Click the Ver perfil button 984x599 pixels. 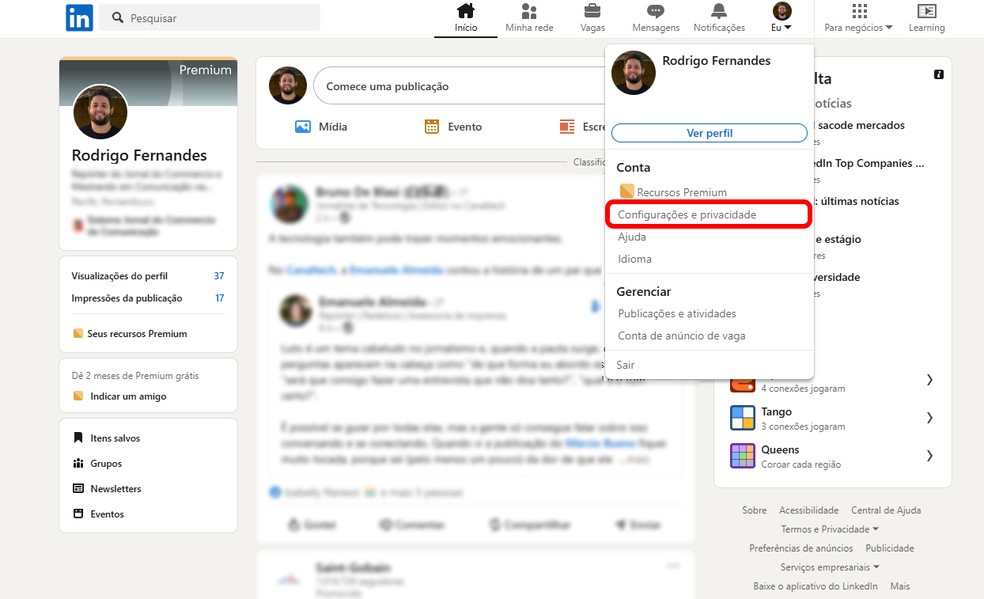708,132
